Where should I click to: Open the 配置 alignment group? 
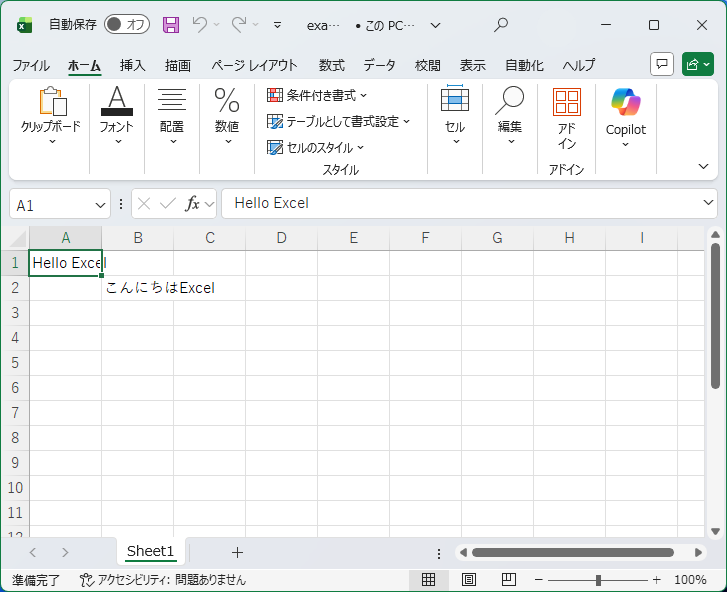pyautogui.click(x=172, y=116)
